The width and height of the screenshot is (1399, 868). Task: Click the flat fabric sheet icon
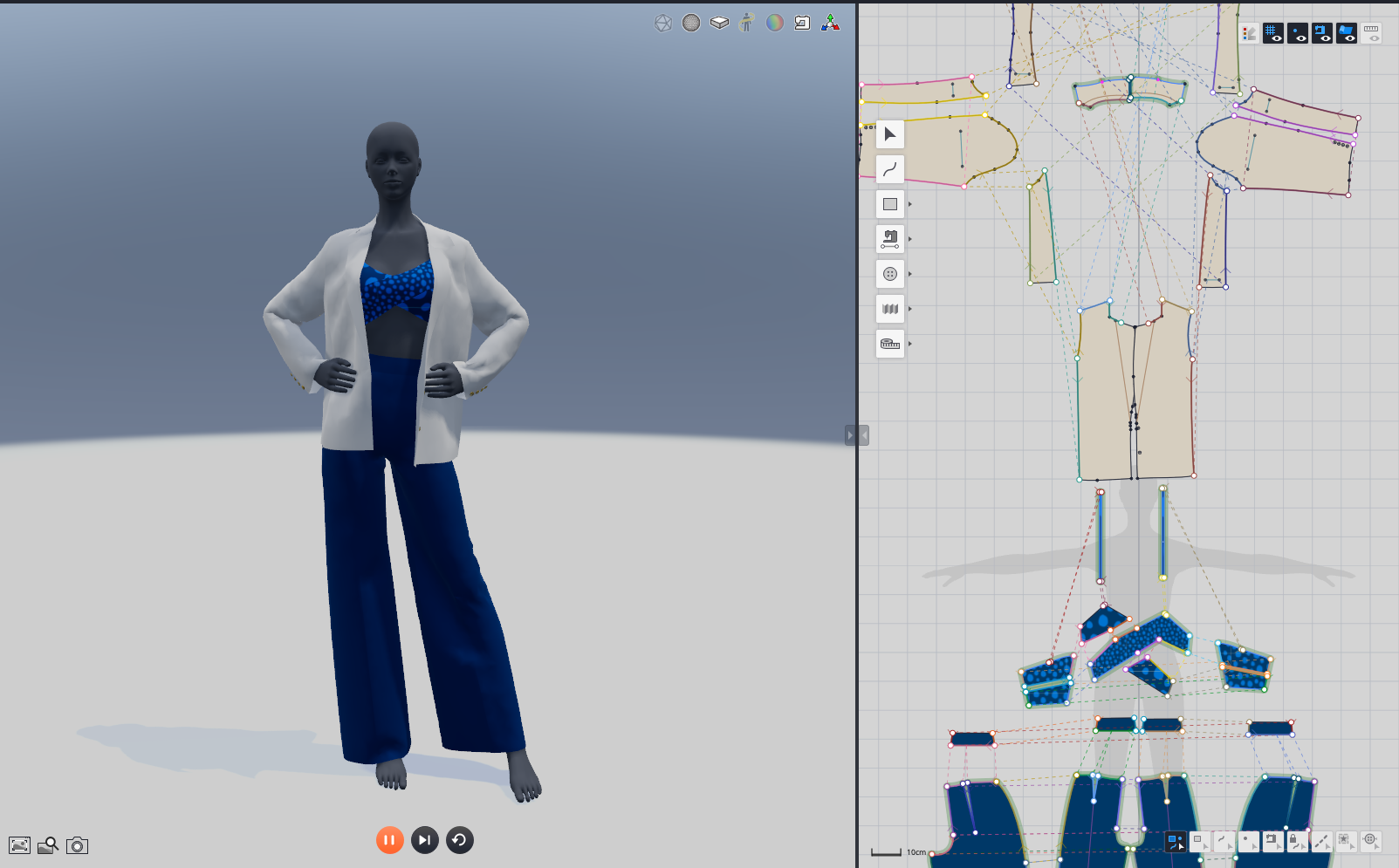[x=719, y=24]
